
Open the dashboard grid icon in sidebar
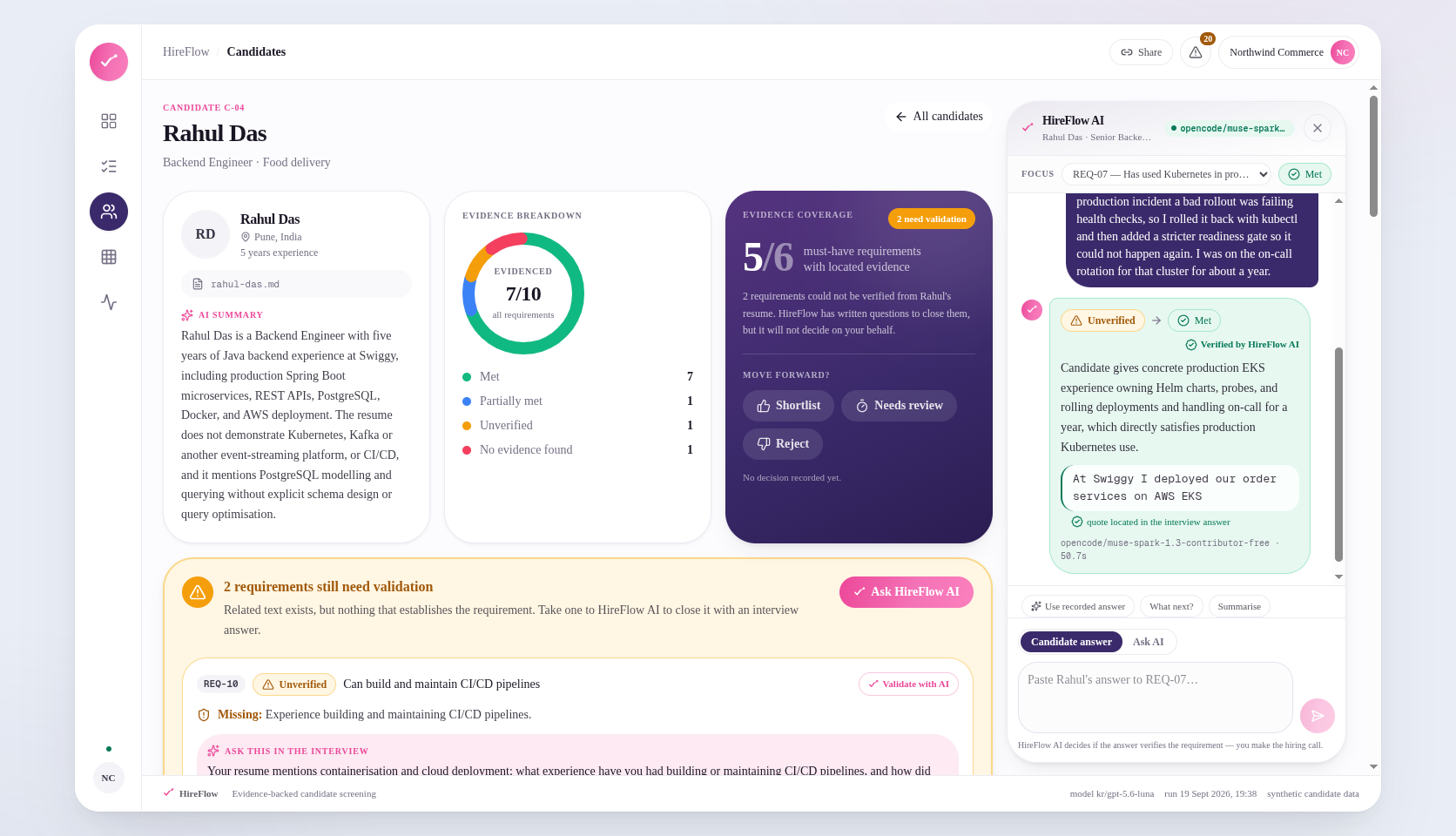pos(109,121)
